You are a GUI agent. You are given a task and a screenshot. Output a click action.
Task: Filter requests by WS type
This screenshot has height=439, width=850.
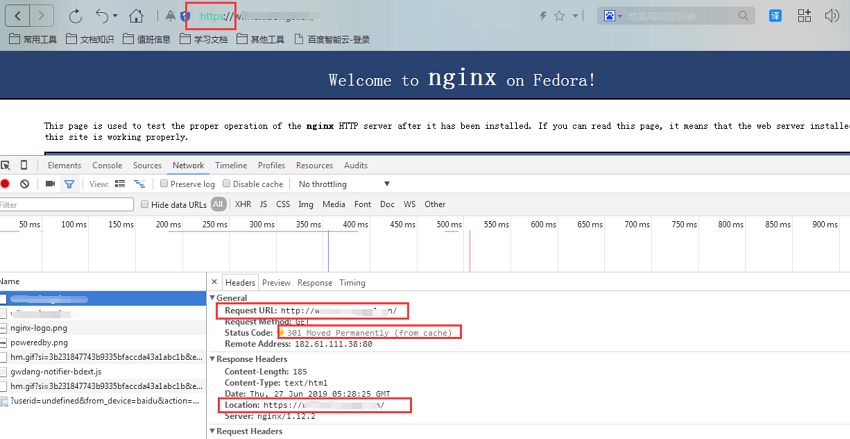[x=409, y=204]
